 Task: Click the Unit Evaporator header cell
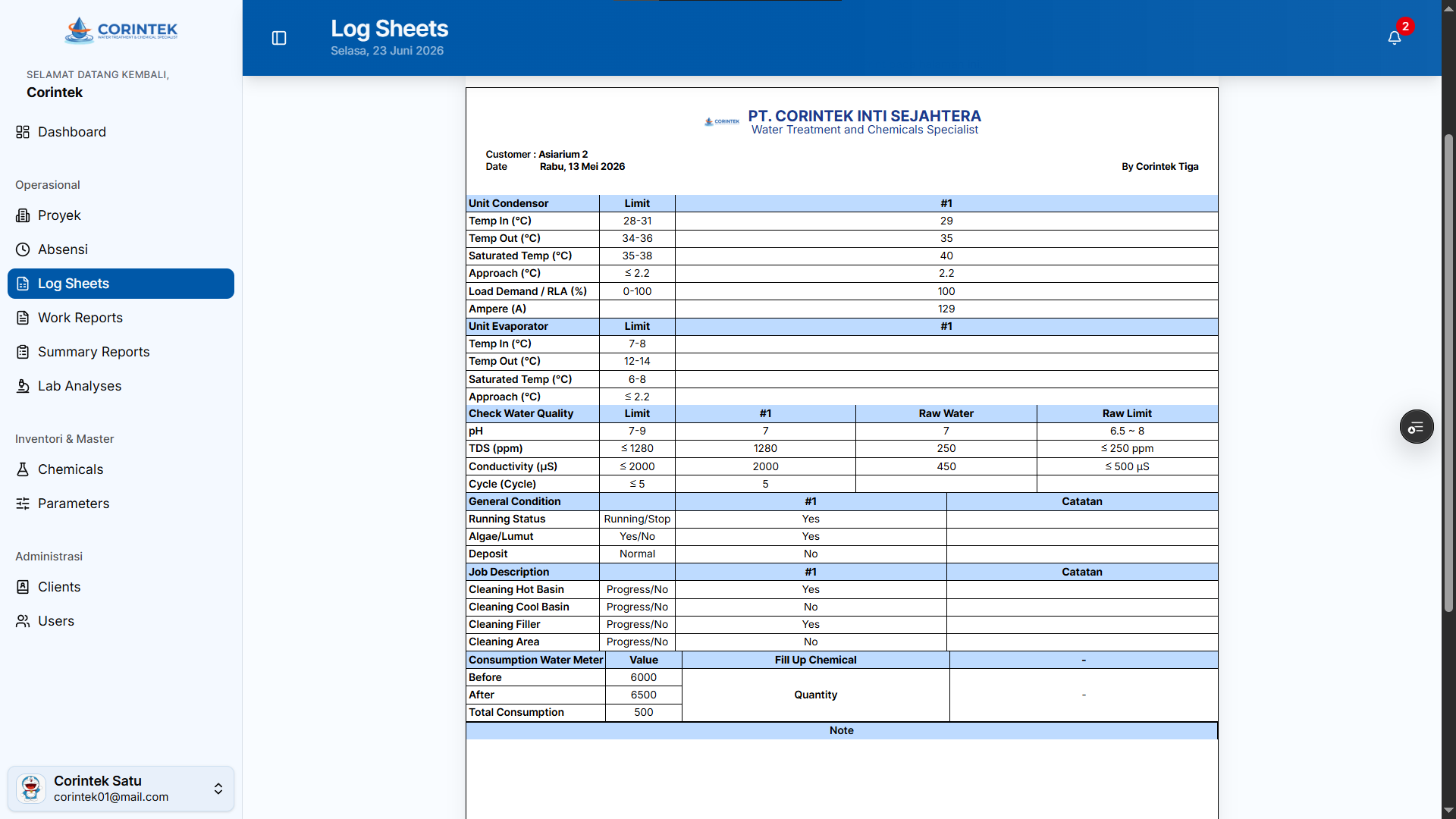pyautogui.click(x=532, y=326)
